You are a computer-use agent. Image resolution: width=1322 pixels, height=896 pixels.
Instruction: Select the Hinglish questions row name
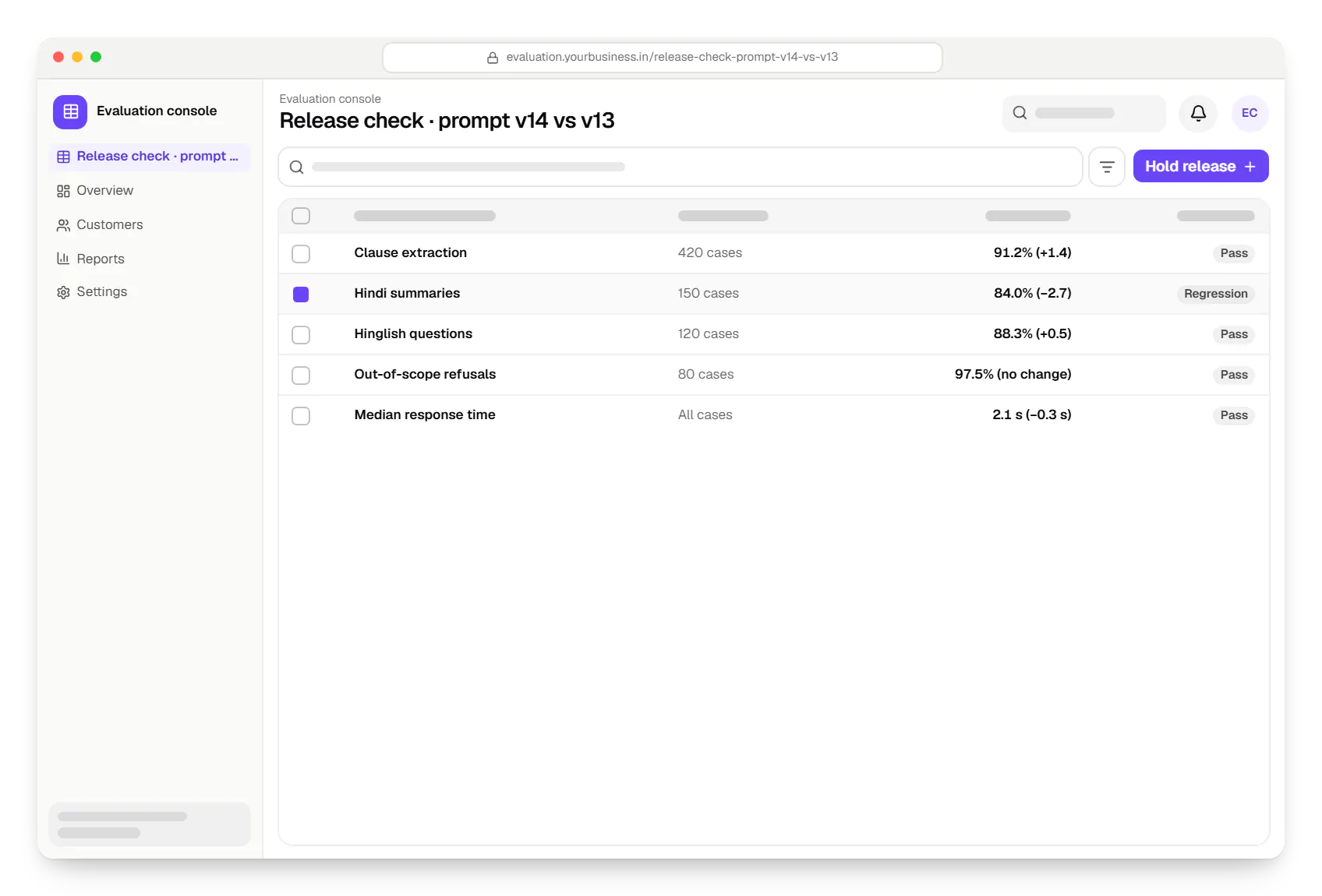pos(413,333)
